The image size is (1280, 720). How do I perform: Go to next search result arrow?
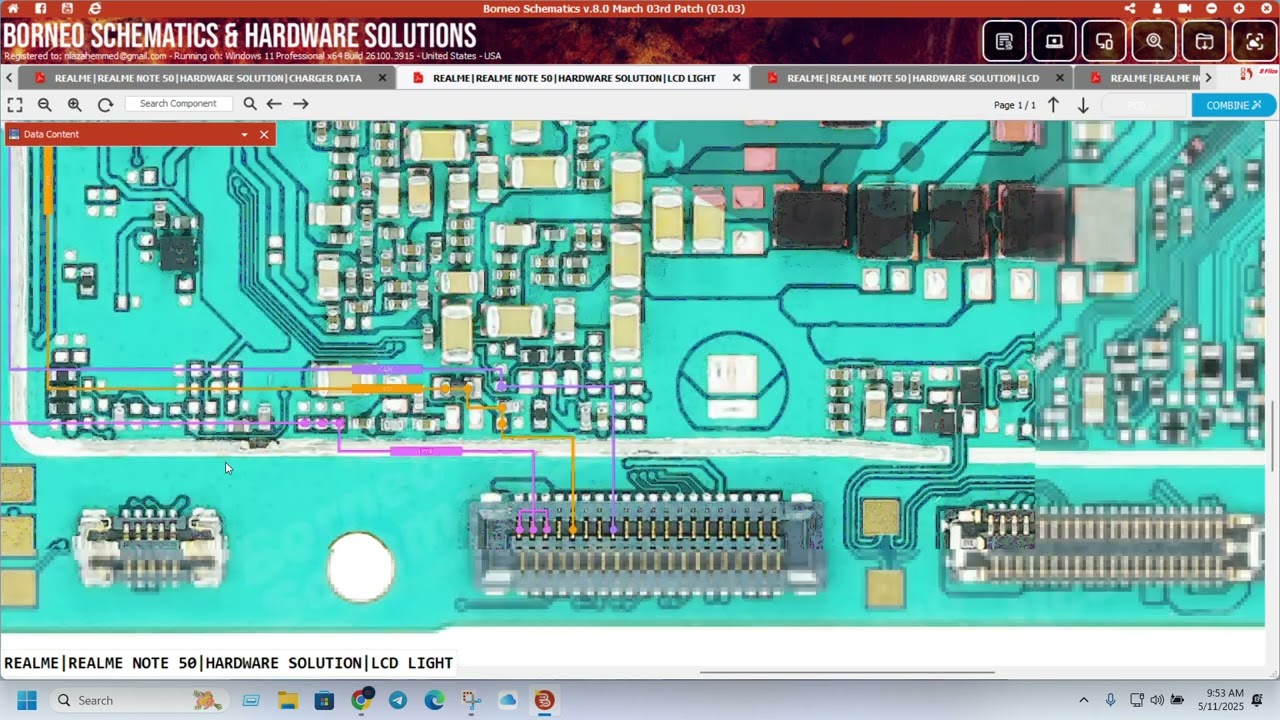[x=300, y=104]
